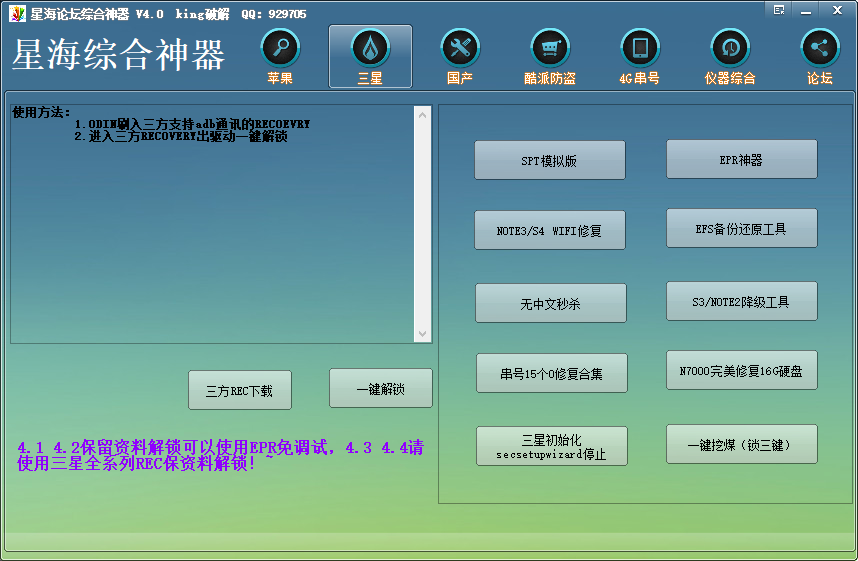
Task: Open 串号15个0修复合集
Action: (x=552, y=373)
